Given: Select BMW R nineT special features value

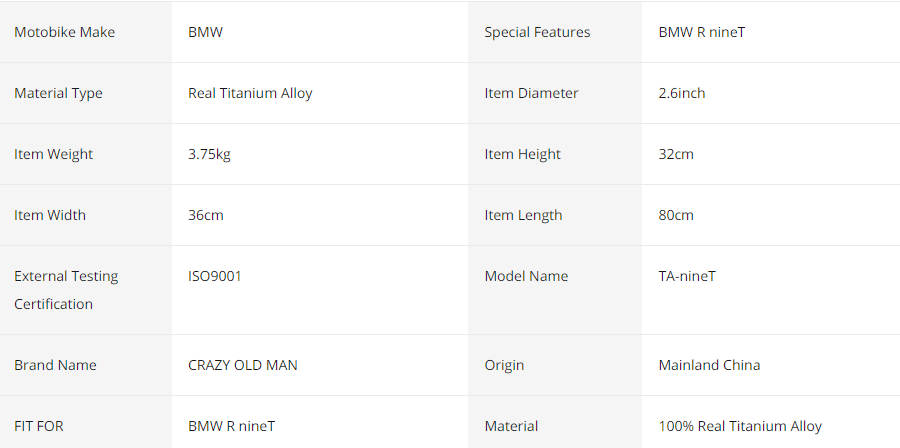Looking at the screenshot, I should click(702, 32).
